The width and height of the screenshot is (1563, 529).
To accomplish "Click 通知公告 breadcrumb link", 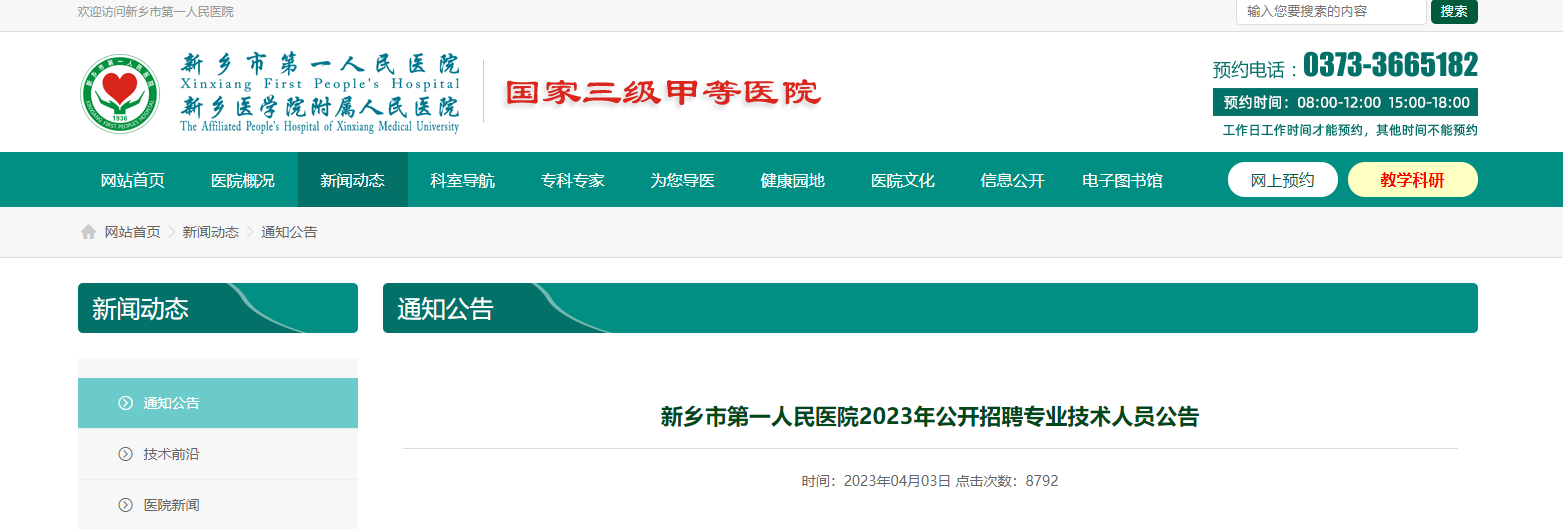I will [x=289, y=232].
